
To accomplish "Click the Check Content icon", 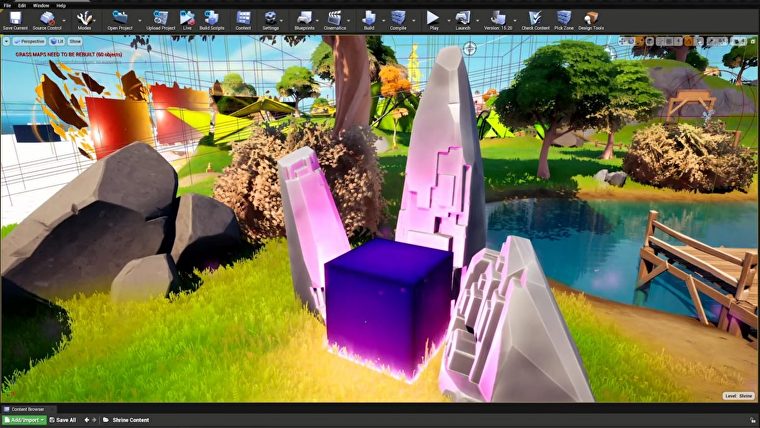I will [535, 21].
